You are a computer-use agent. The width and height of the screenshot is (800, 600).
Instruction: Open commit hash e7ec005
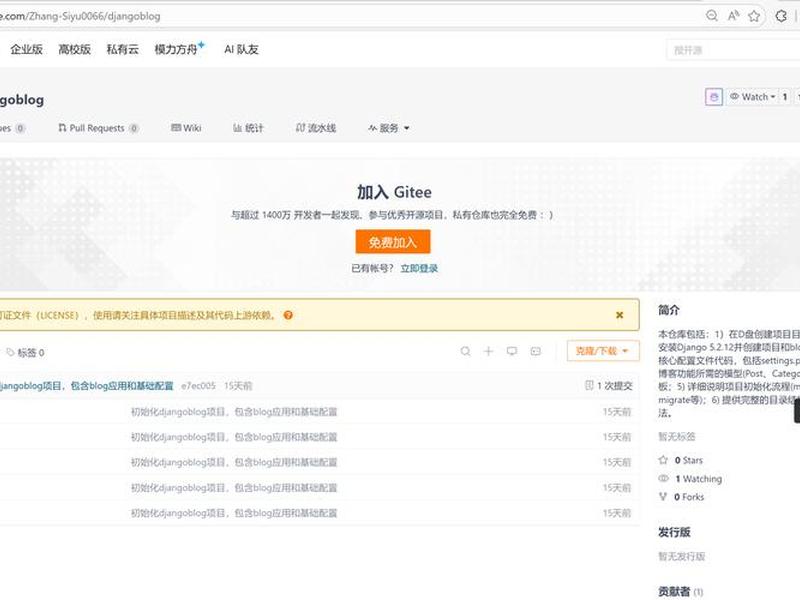[198, 386]
